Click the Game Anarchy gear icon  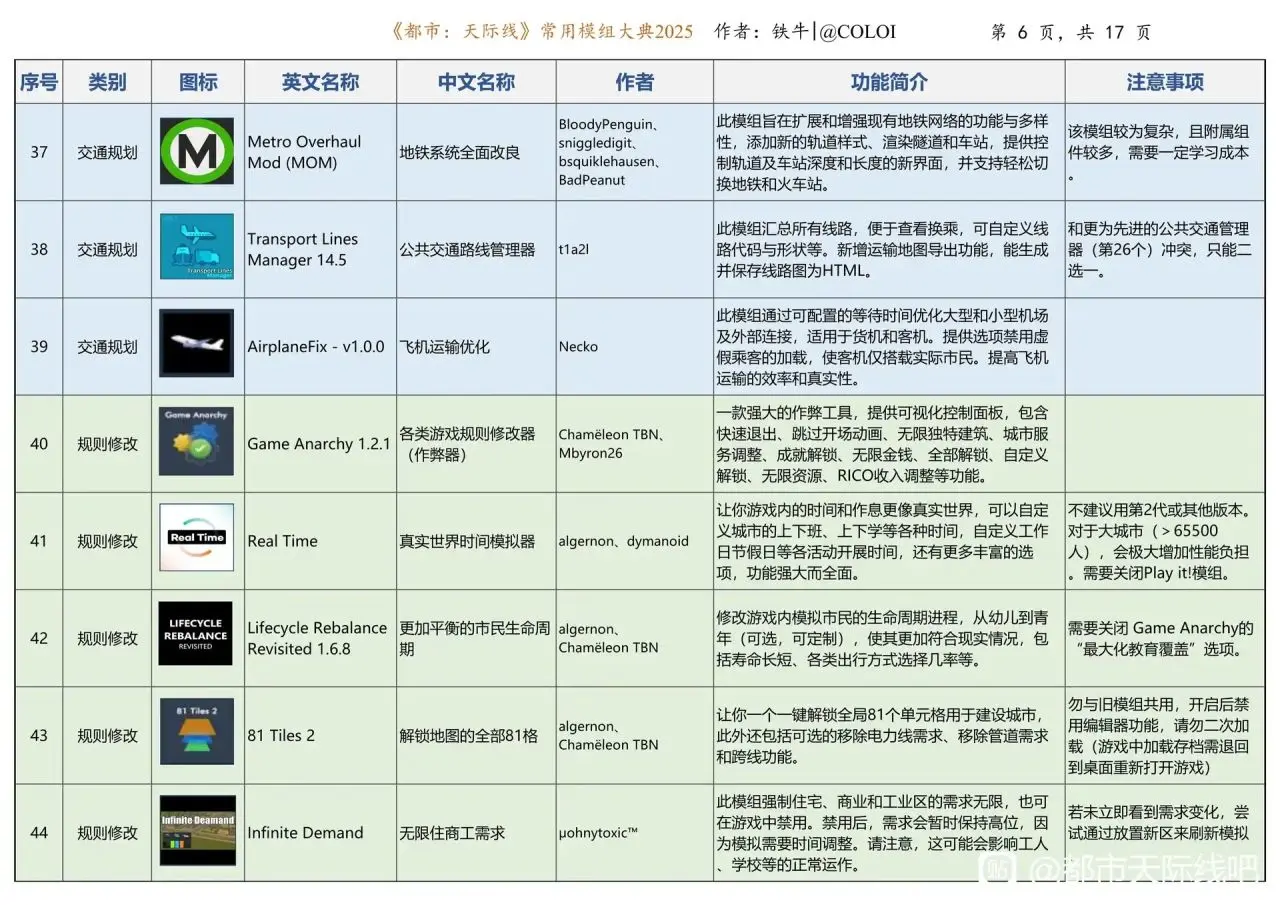point(197,442)
